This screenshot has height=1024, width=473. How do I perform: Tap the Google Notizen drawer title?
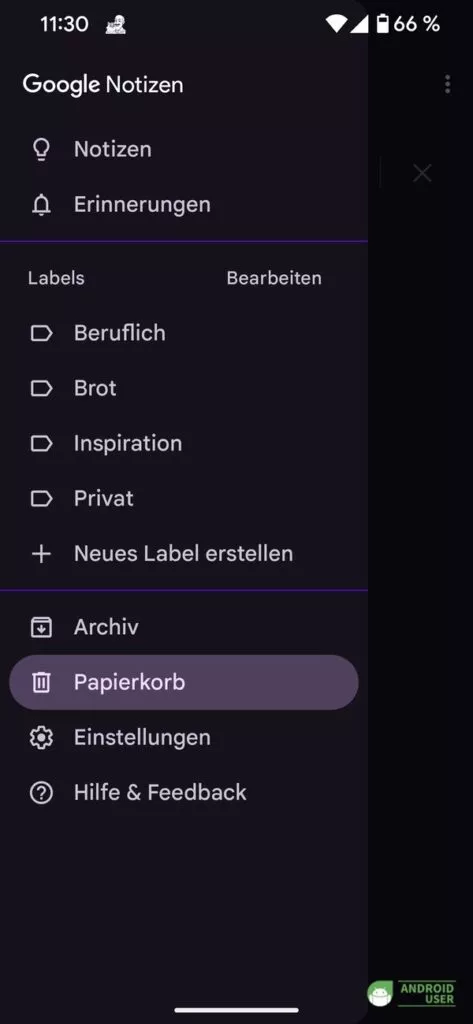103,85
